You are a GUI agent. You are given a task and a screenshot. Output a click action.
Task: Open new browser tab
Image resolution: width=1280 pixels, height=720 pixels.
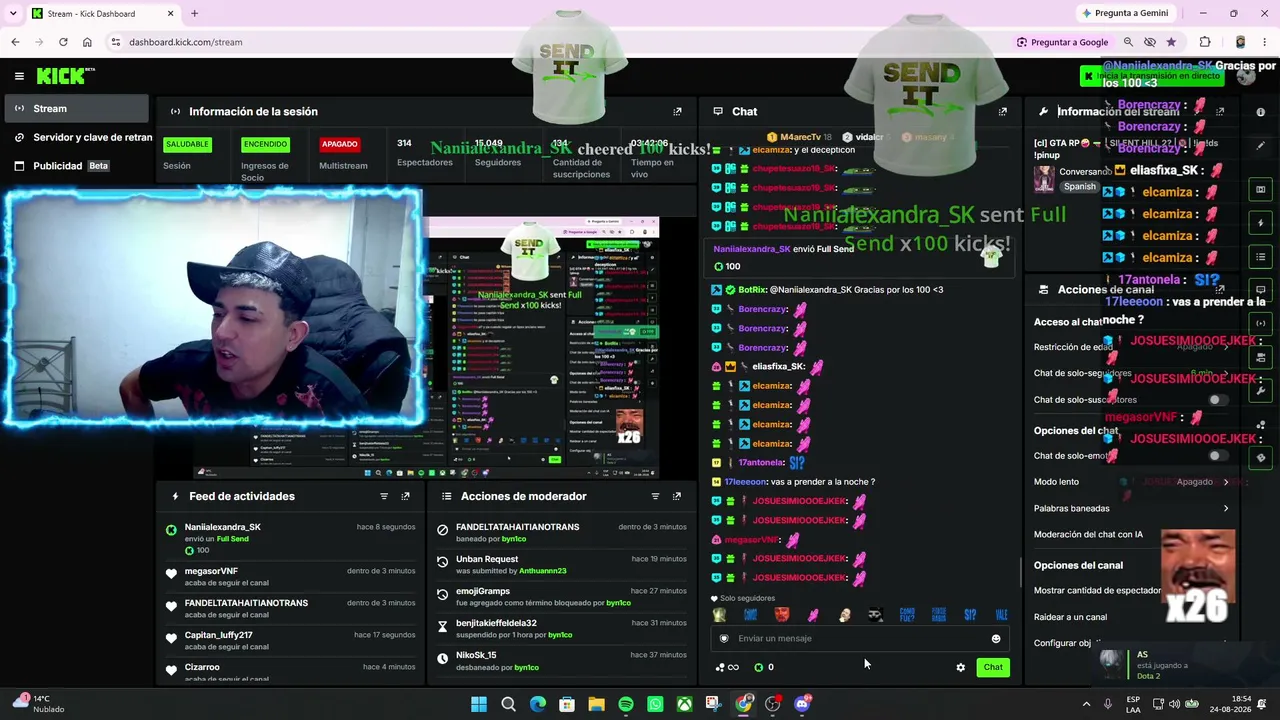coord(194,13)
